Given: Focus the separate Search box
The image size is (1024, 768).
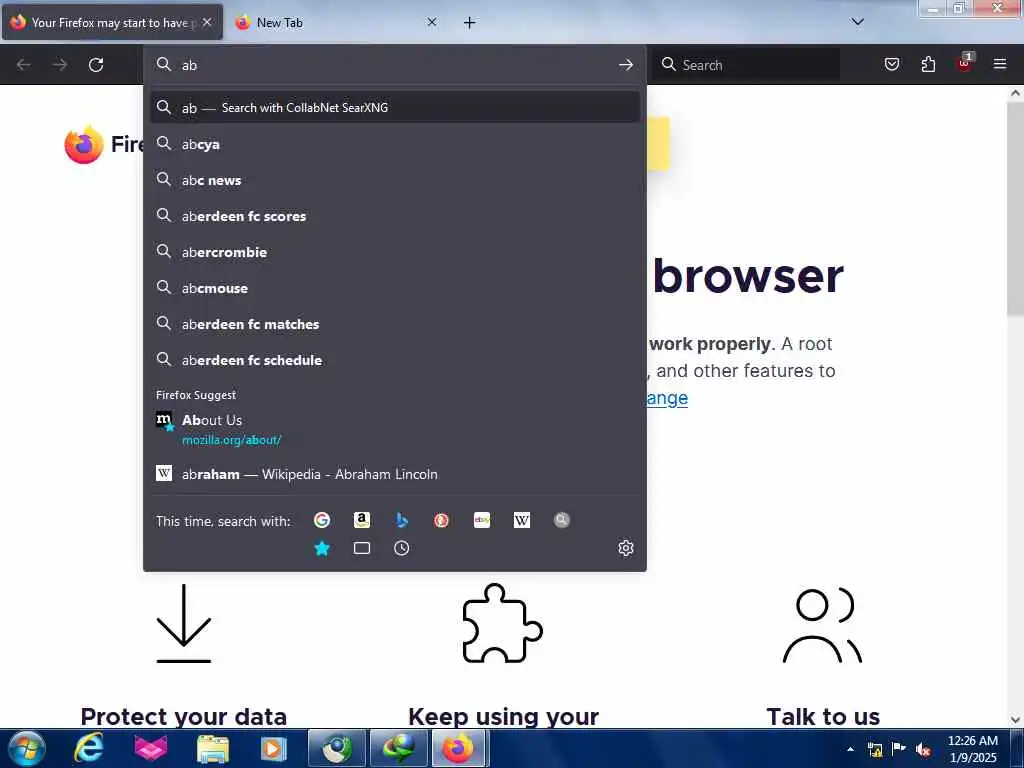Looking at the screenshot, I should 746,65.
